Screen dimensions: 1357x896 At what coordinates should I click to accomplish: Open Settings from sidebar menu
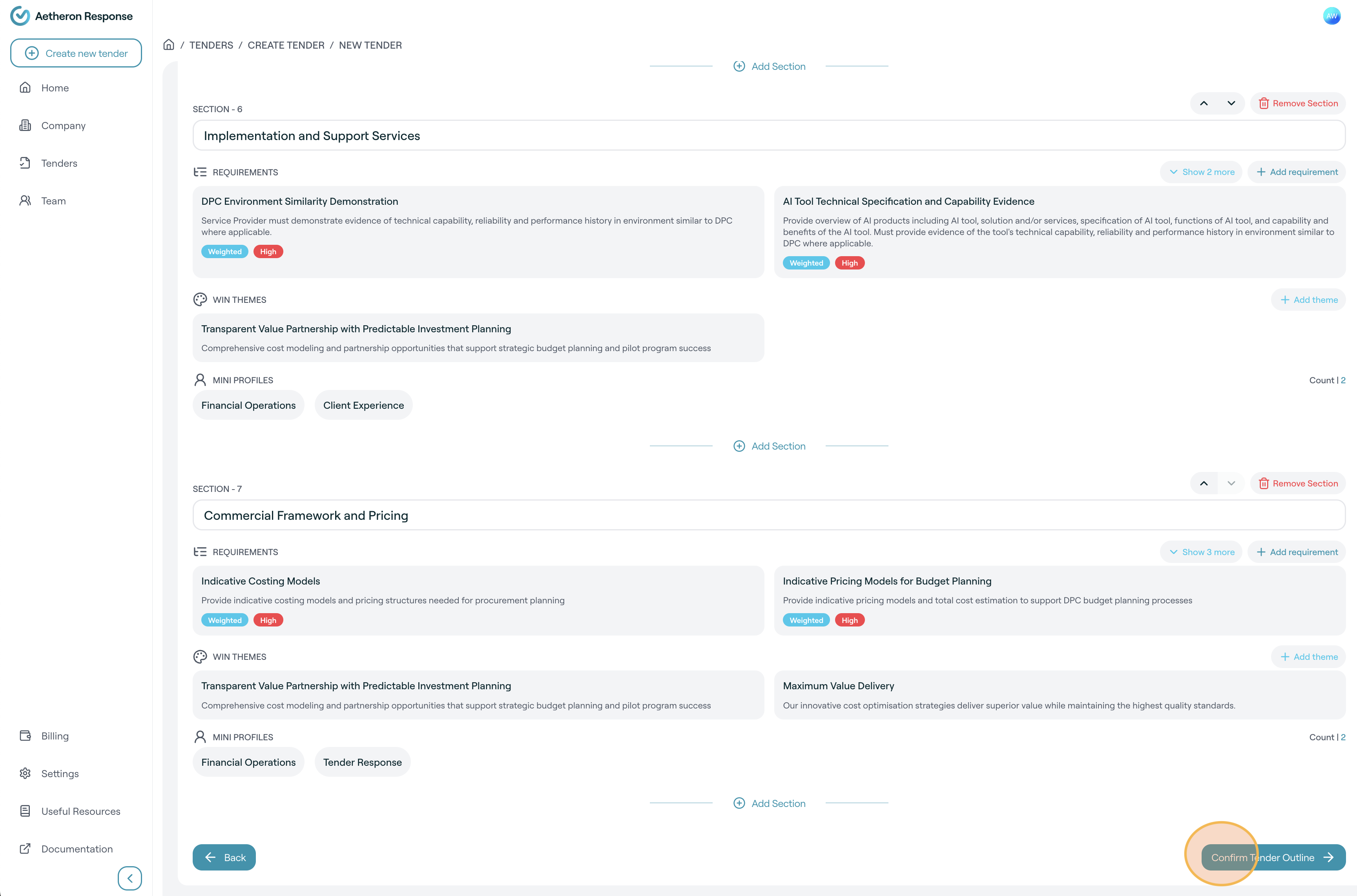[x=59, y=773]
